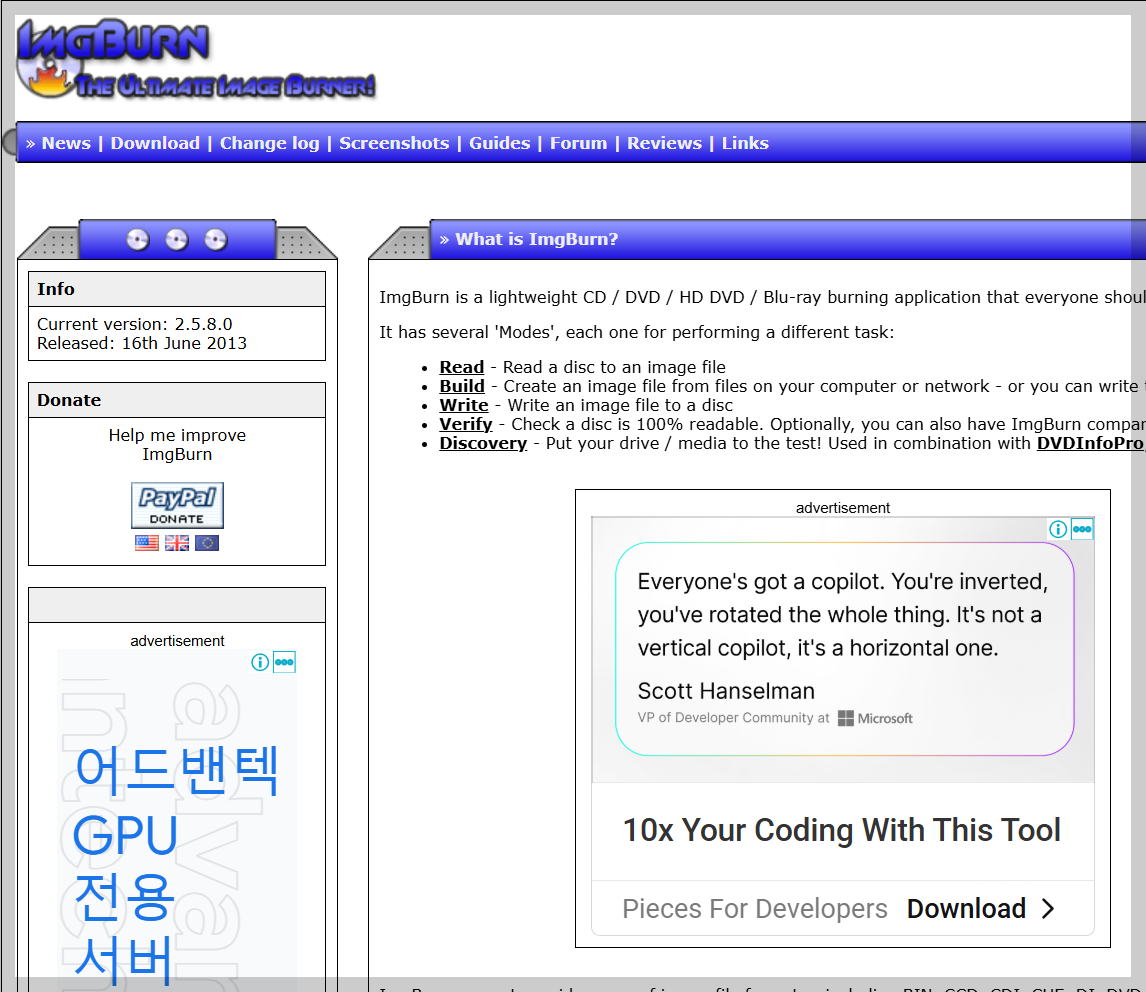Visit the Forum link
This screenshot has width=1146, height=992.
[578, 143]
